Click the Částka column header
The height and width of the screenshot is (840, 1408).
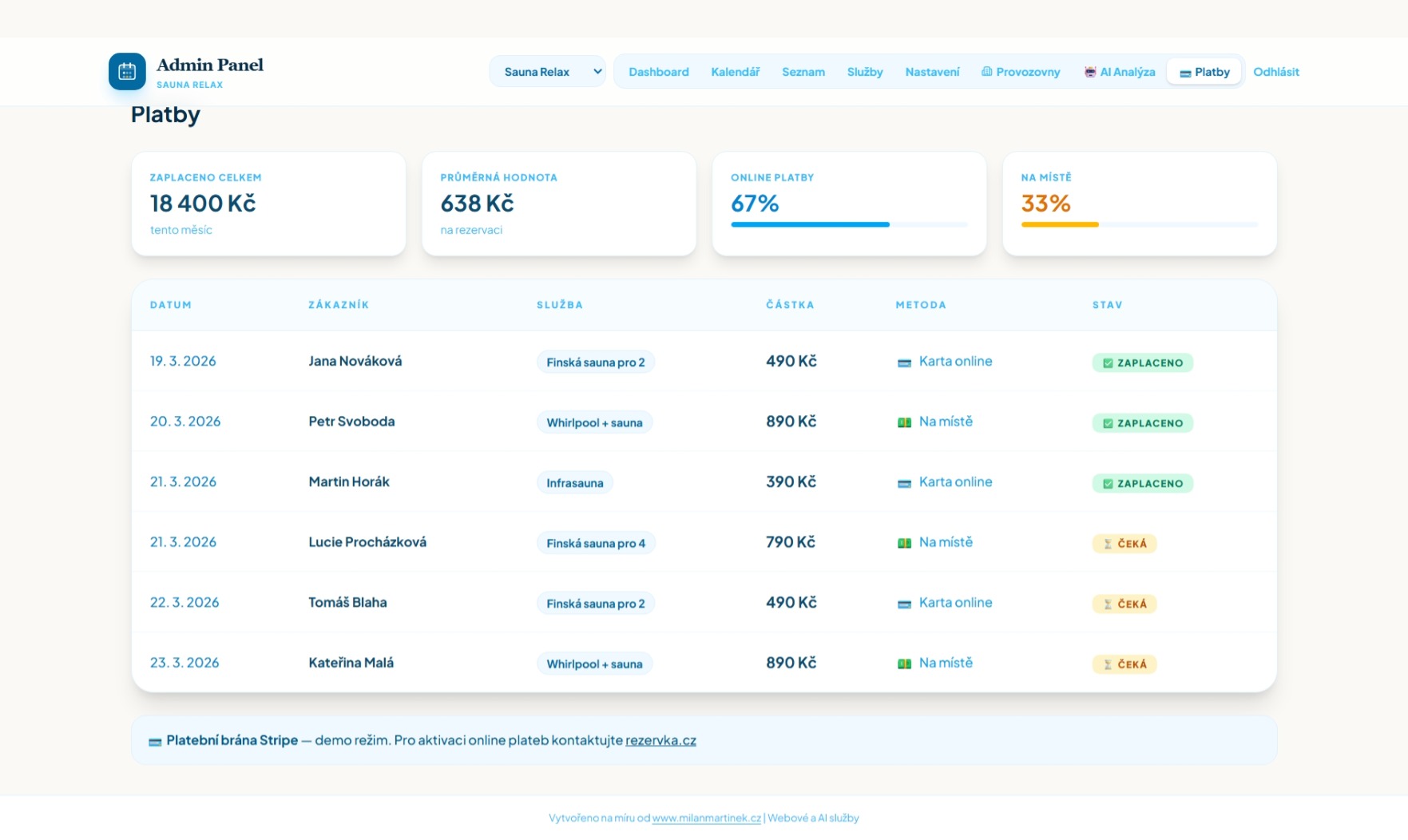790,305
